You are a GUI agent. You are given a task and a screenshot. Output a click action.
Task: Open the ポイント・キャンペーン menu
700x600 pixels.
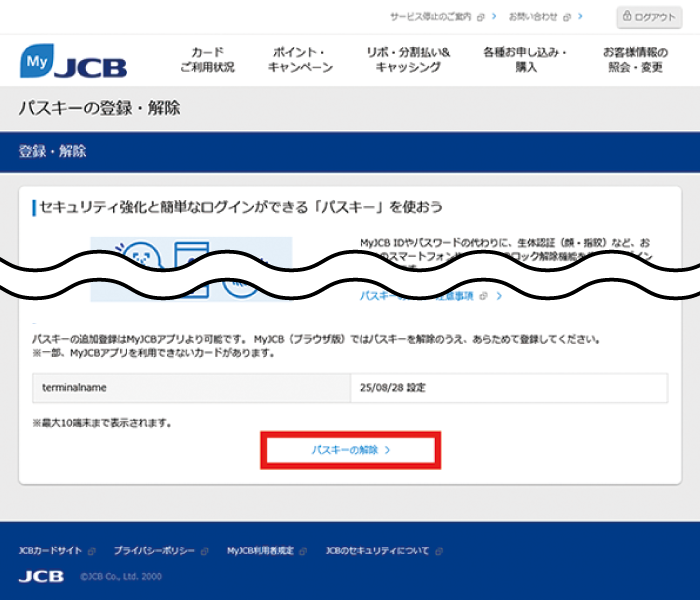[x=300, y=60]
